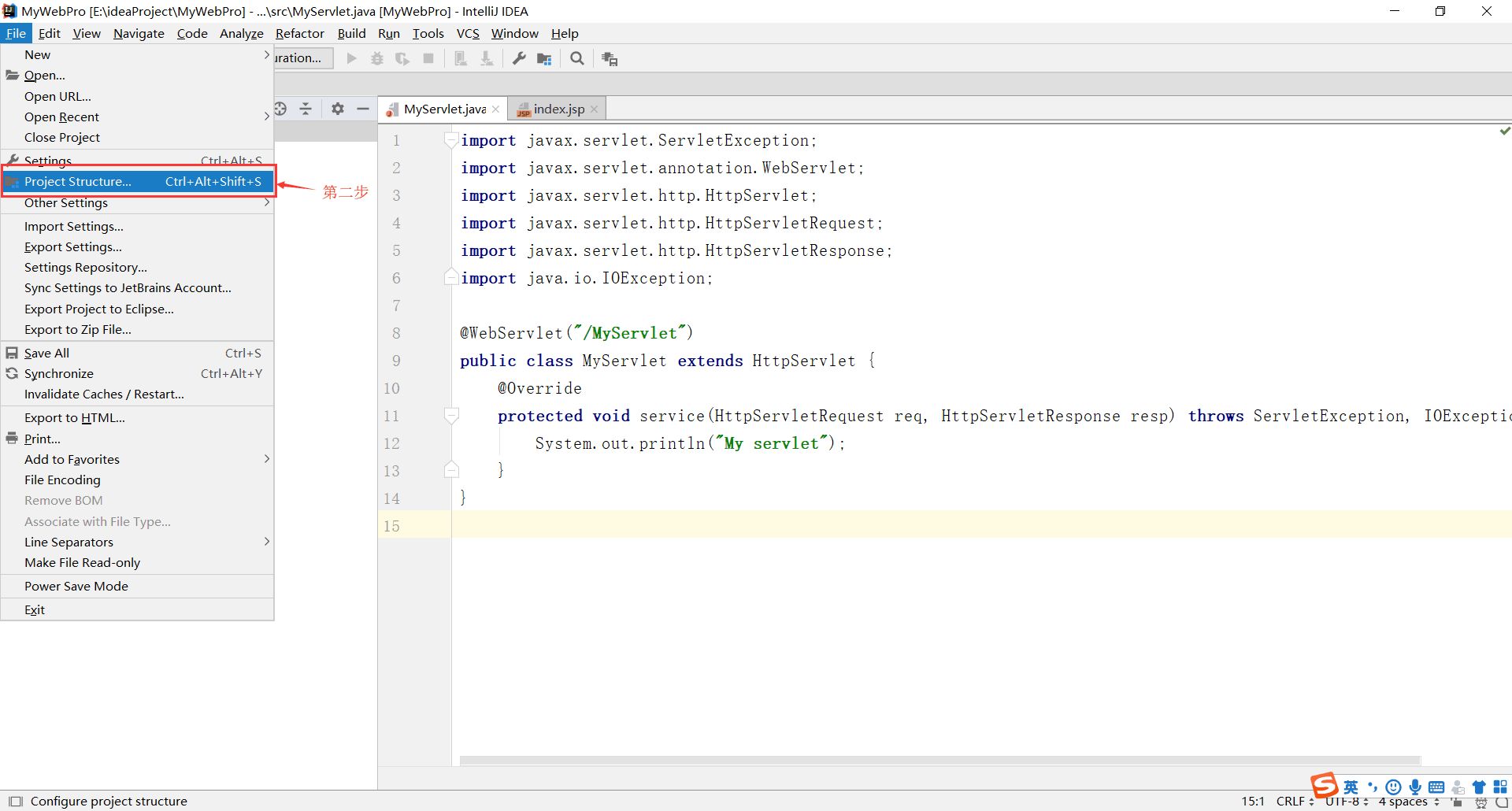Choose Print... from File menu
1512x811 pixels.
pos(137,439)
